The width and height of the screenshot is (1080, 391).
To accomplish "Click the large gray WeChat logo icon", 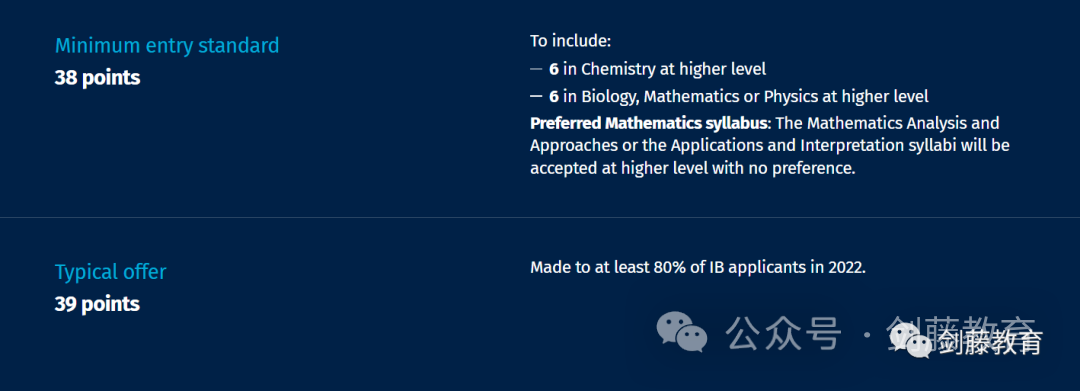I will click(681, 332).
